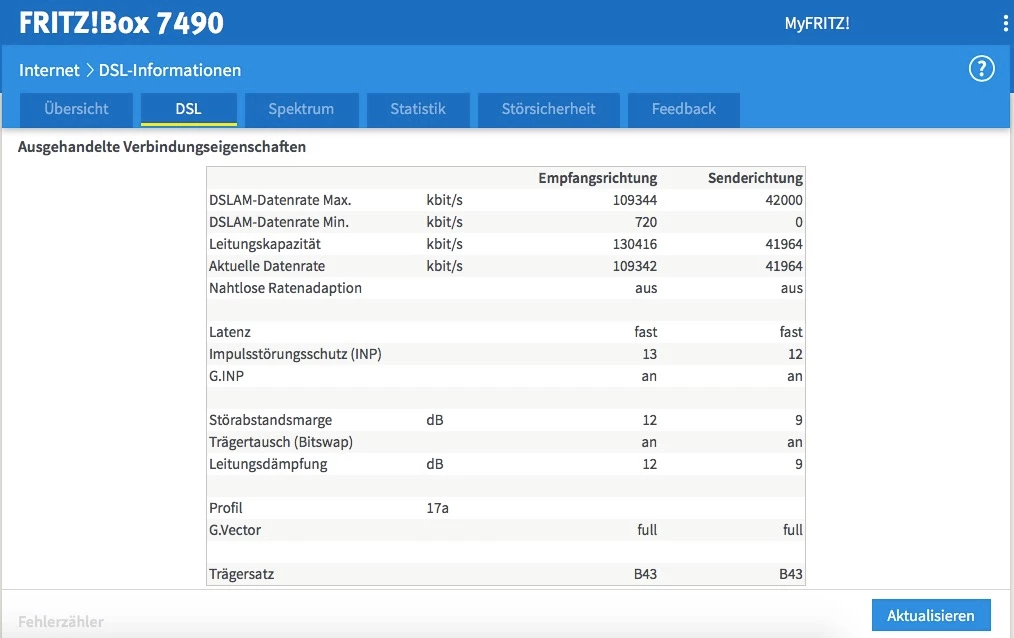Go to the Statistik tab
The height and width of the screenshot is (638, 1014).
click(418, 109)
